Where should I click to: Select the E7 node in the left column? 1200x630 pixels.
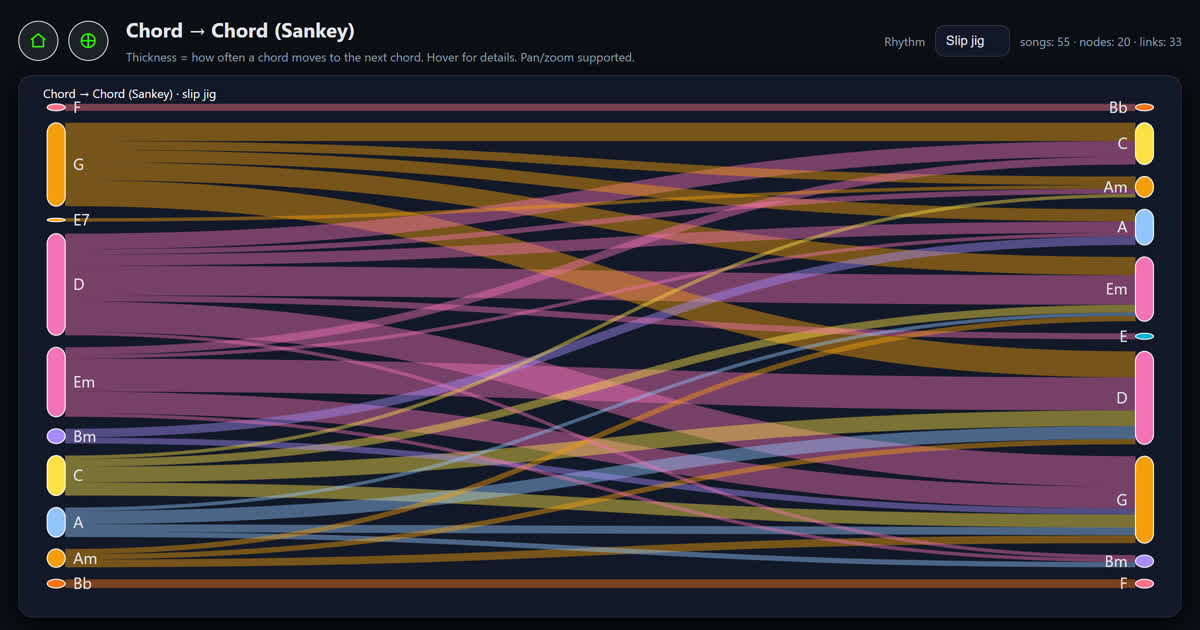(56, 220)
